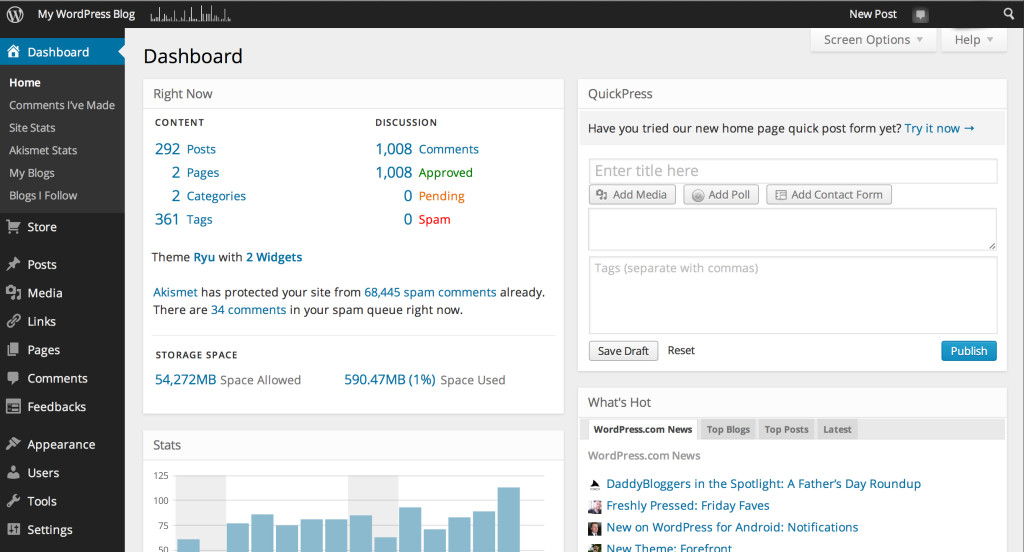Image resolution: width=1024 pixels, height=552 pixels.
Task: Click the New Post link
Action: pos(872,14)
